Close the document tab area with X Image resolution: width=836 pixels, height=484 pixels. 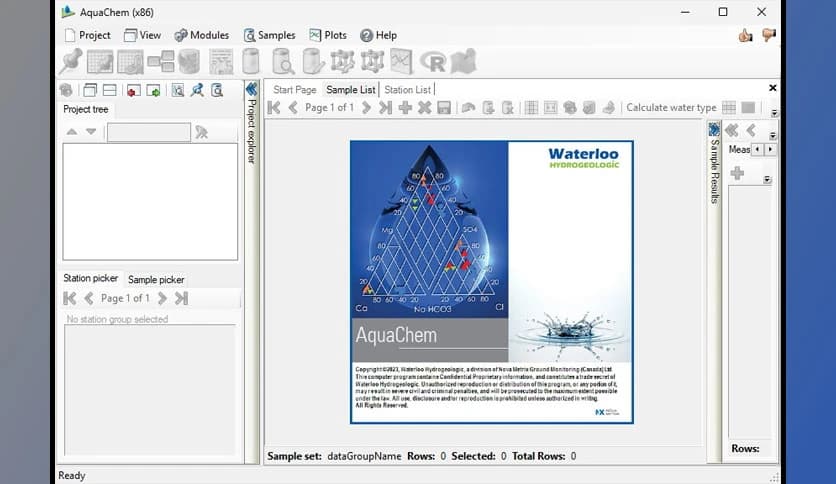pos(772,88)
